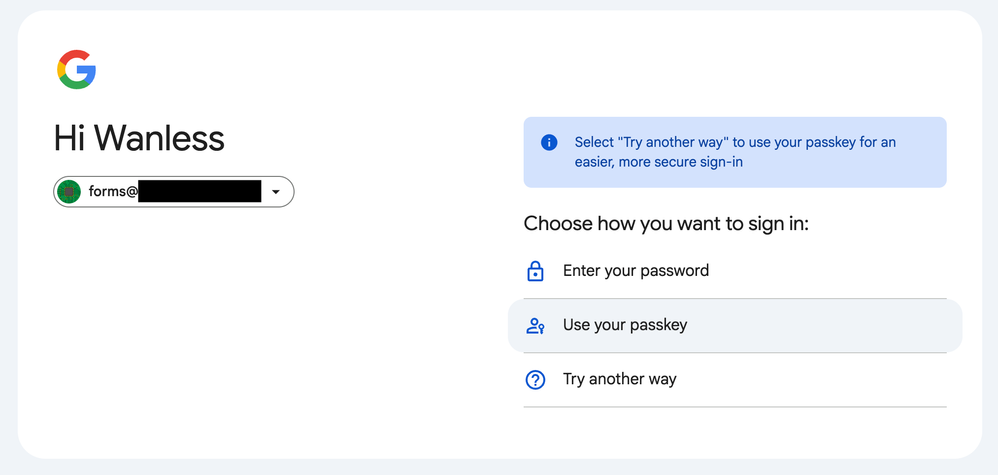Click the question mark help icon
This screenshot has width=998, height=475.
(535, 380)
